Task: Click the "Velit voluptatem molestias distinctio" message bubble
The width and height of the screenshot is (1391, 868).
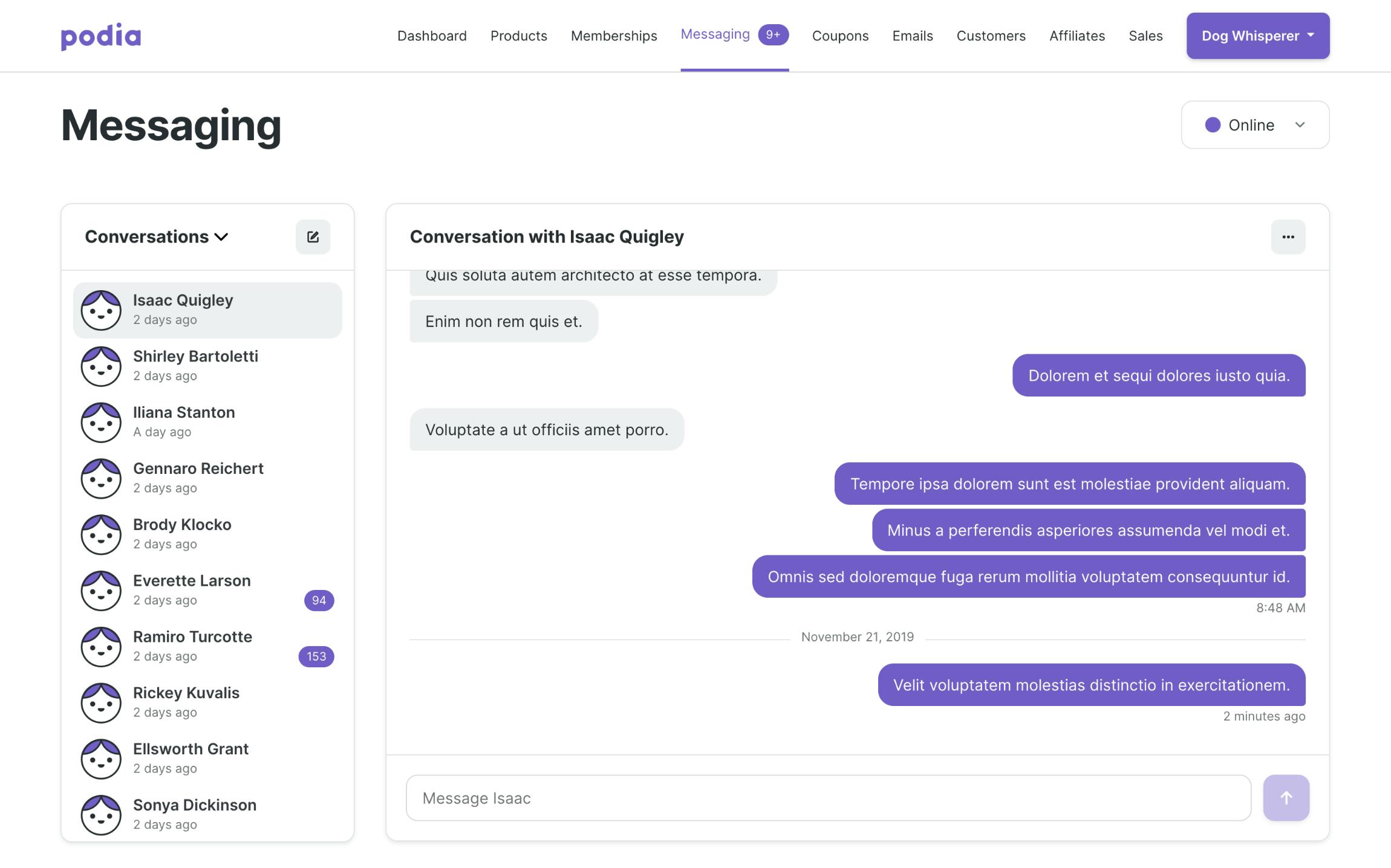Action: tap(1092, 685)
